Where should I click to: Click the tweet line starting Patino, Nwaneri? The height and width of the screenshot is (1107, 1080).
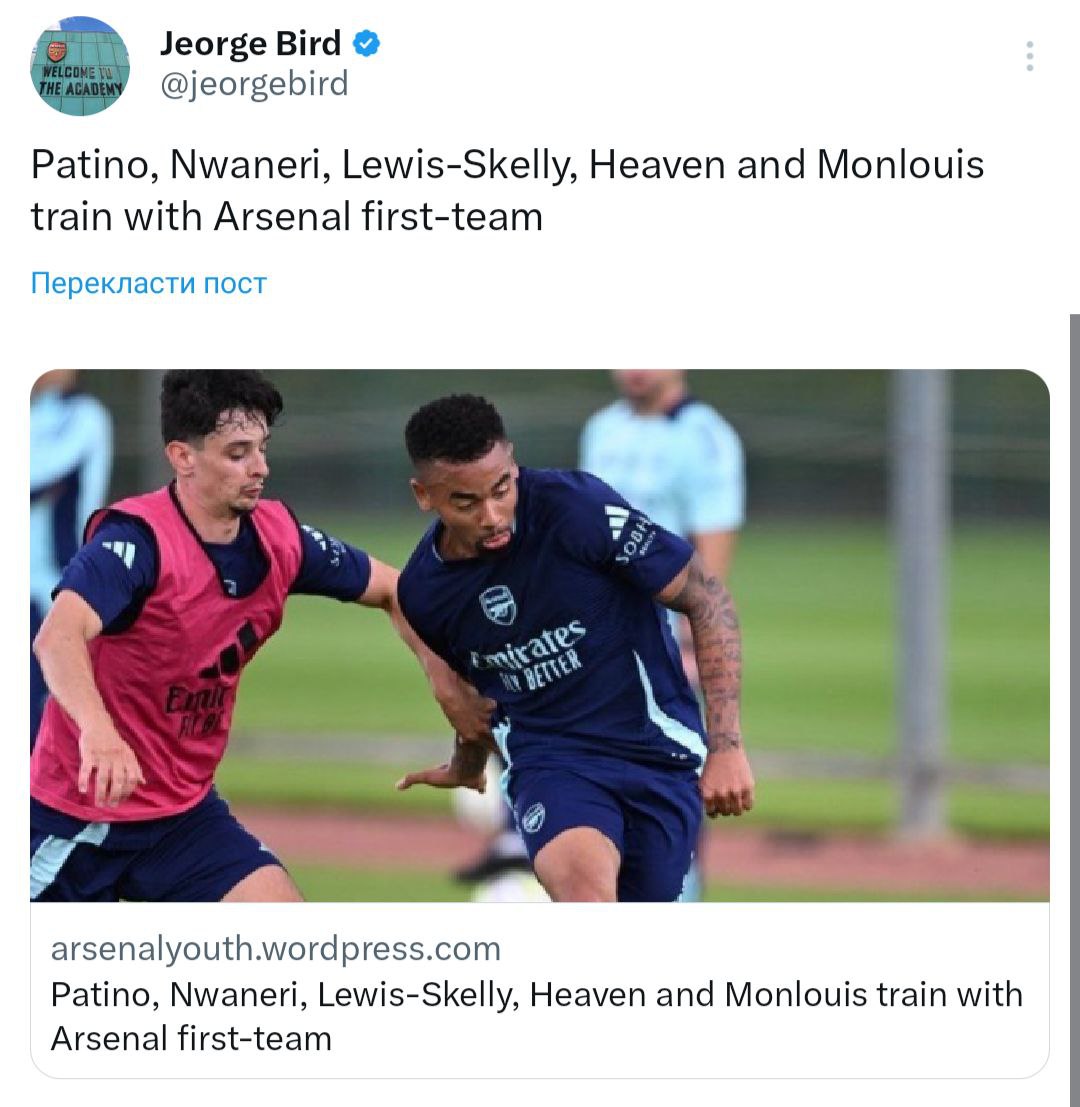tap(507, 166)
